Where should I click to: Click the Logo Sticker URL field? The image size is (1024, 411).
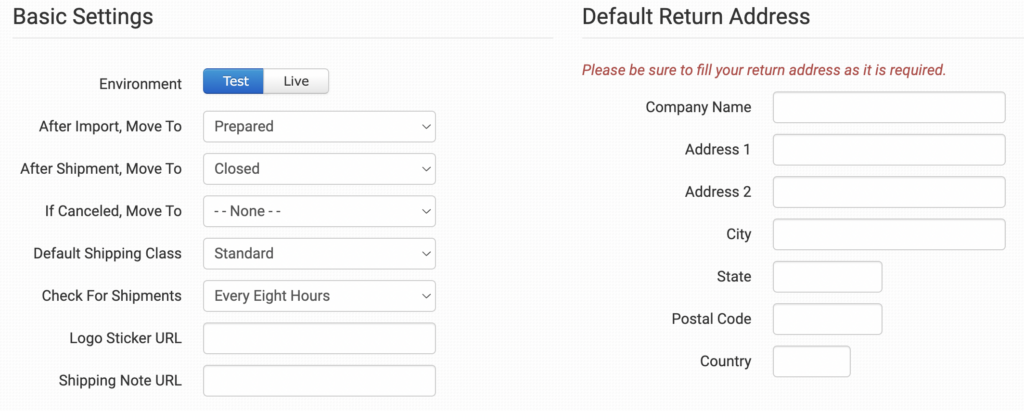coord(319,339)
